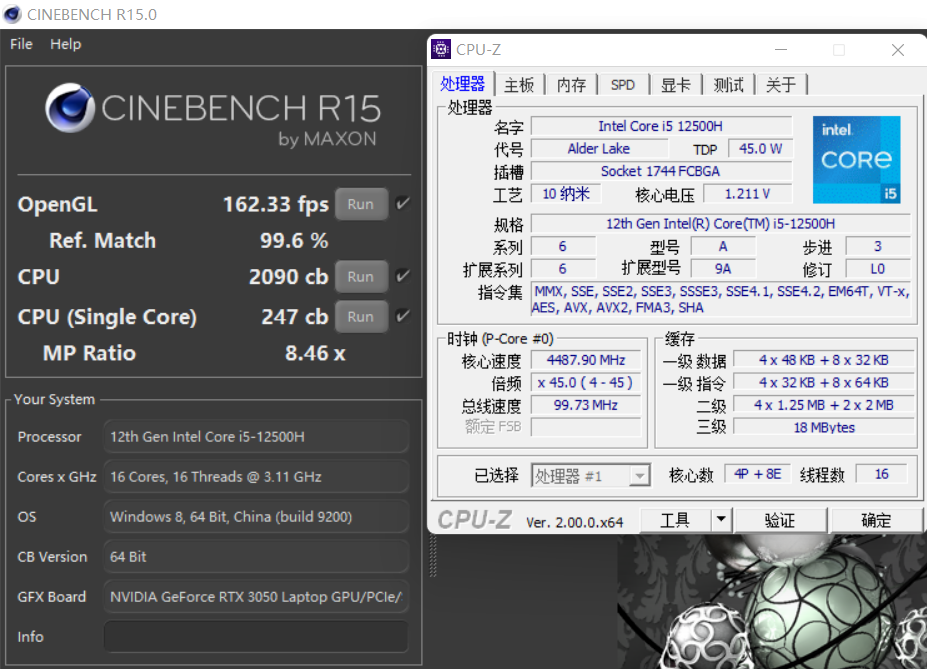
Task: Open the 测试 tab
Action: [x=728, y=85]
